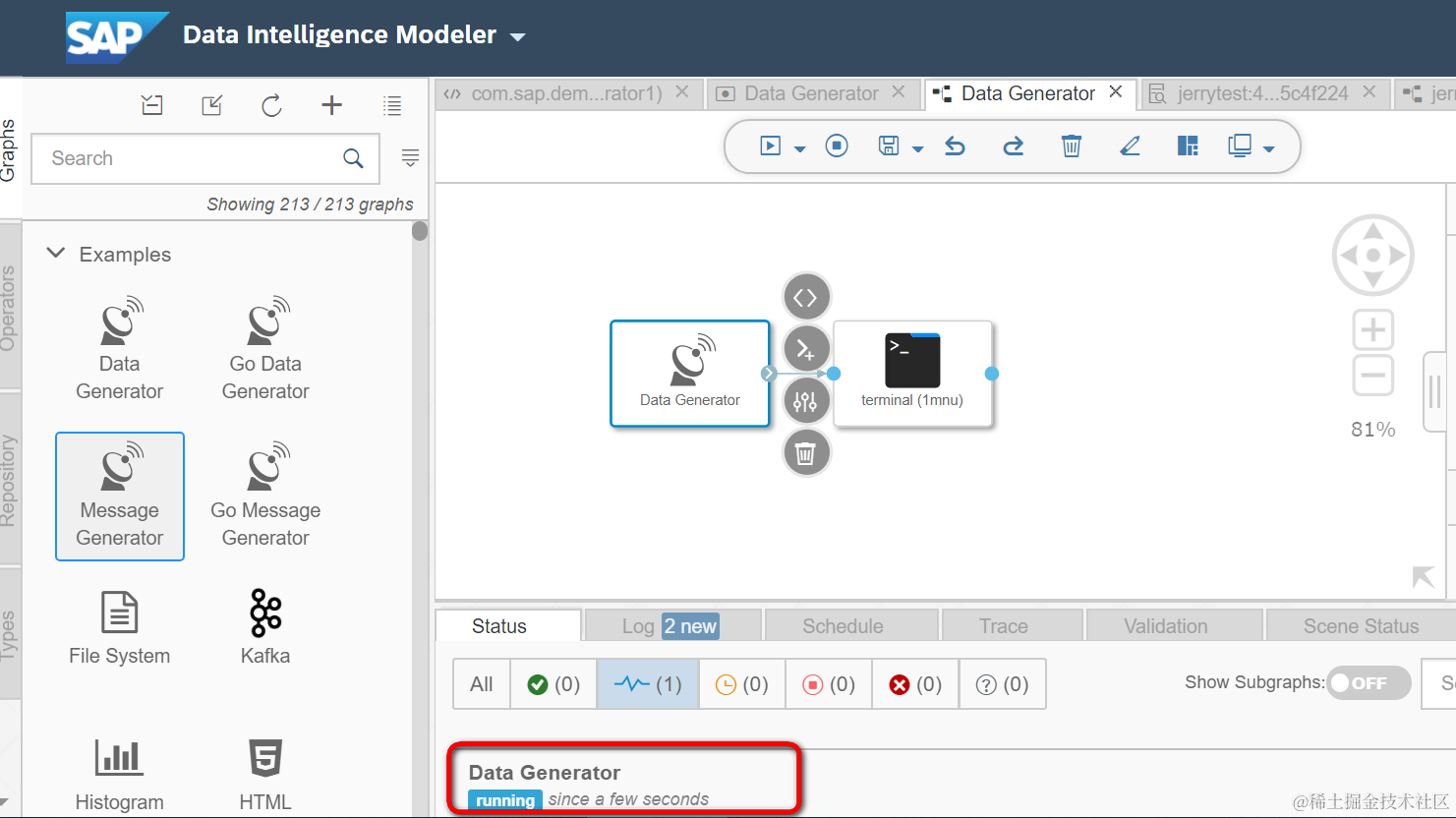Open the Run options dropdown arrow
The height and width of the screenshot is (818, 1456).
[799, 148]
